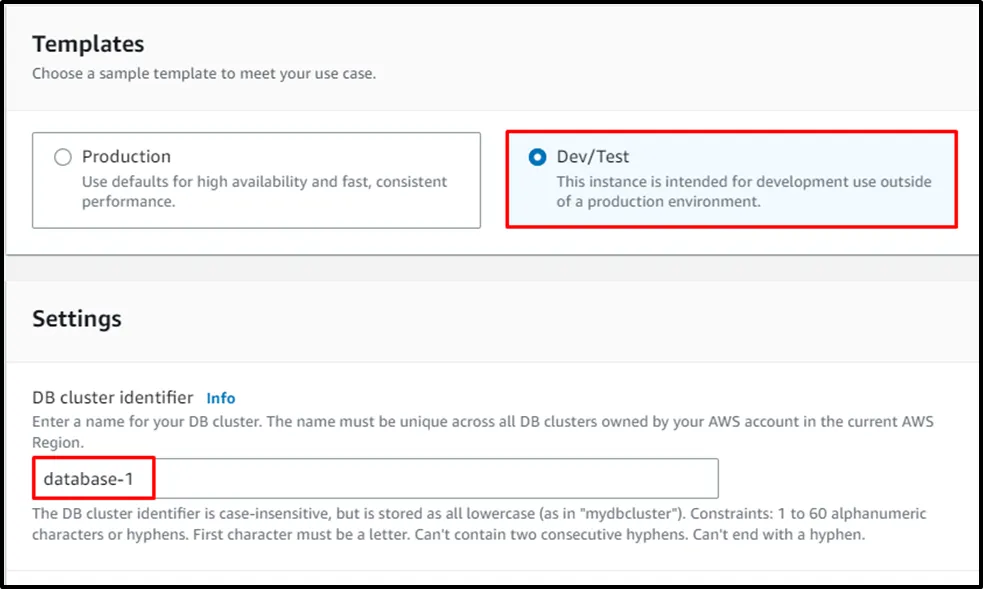Open the Info link beside DB cluster identifier
Viewport: 983px width, 589px height.
tap(221, 398)
